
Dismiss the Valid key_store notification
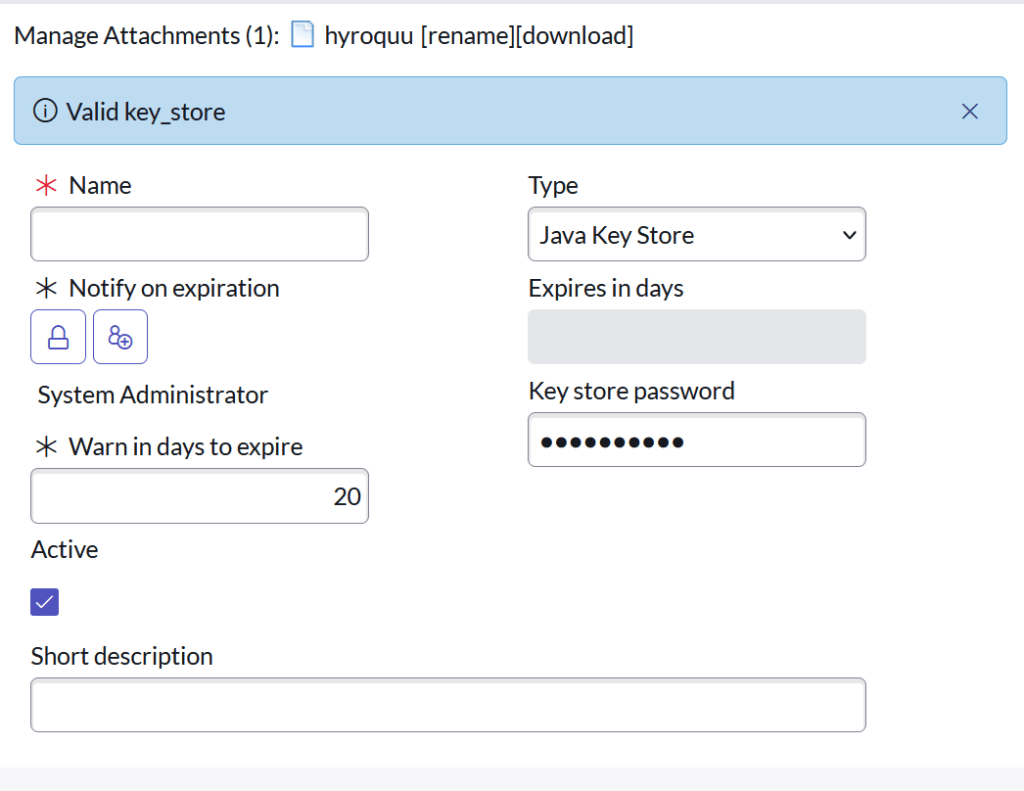[x=969, y=111]
